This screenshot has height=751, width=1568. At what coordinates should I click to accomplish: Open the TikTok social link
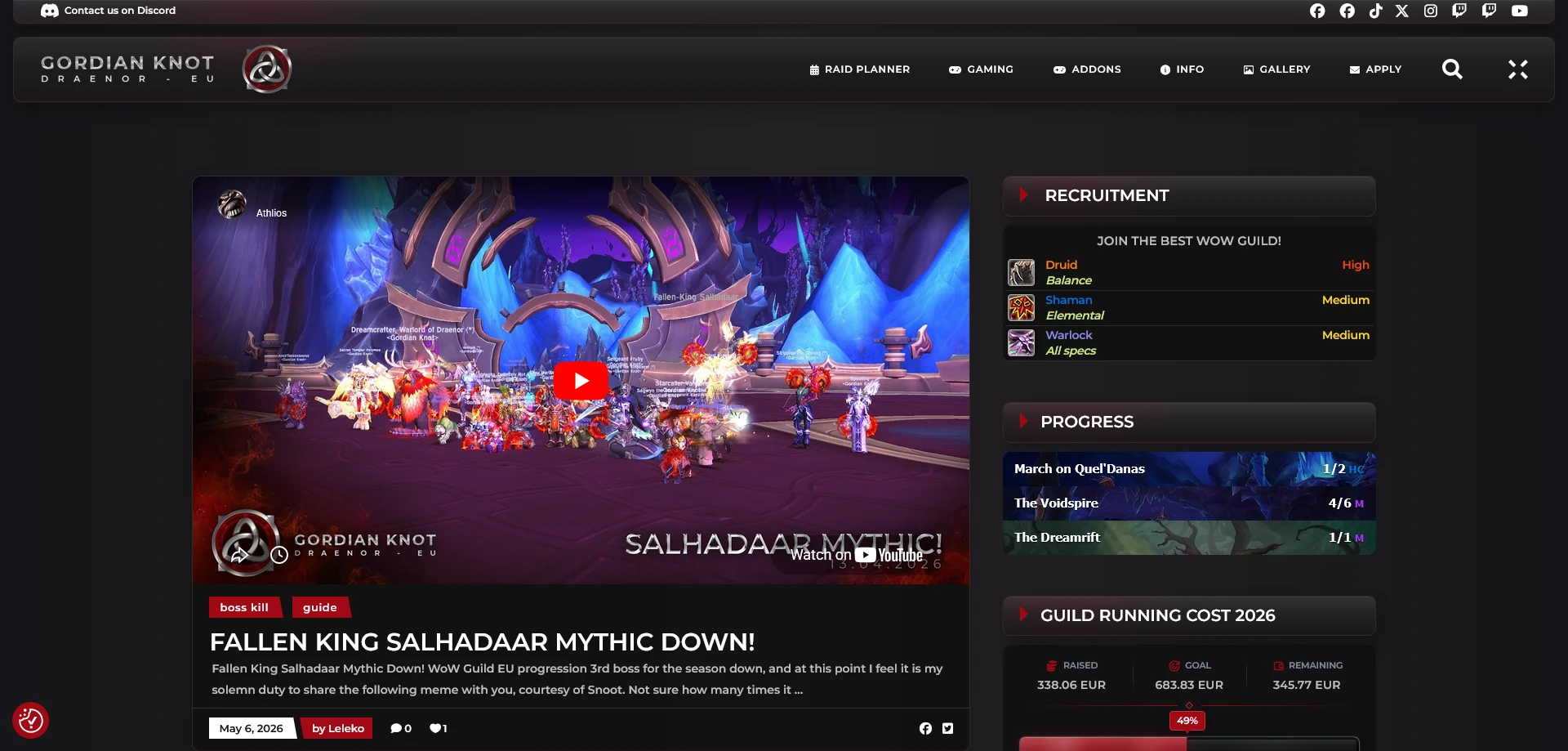1376,11
